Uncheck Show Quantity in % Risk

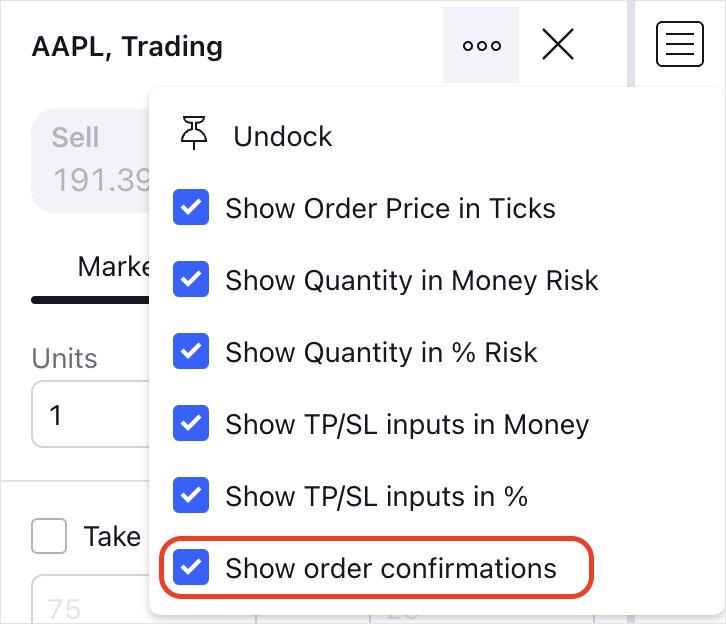pyautogui.click(x=191, y=353)
